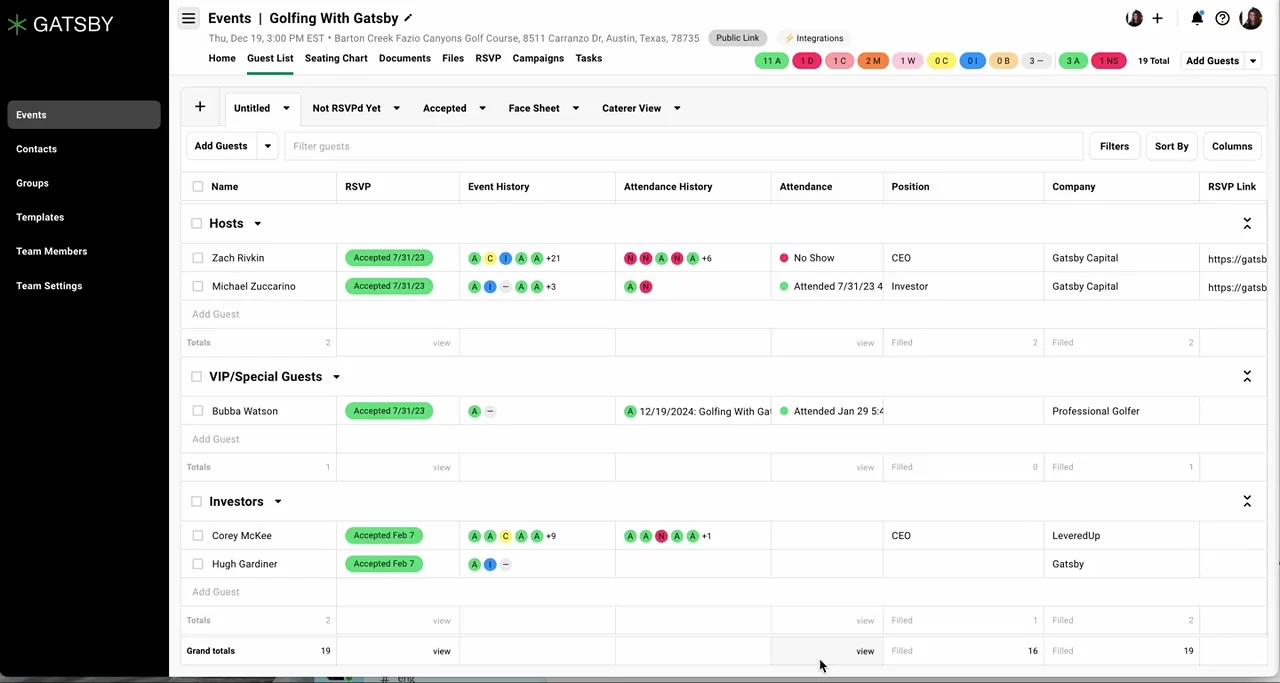This screenshot has width=1280, height=683.
Task: Click the plus icon beside small avatar
Action: coord(1157,18)
